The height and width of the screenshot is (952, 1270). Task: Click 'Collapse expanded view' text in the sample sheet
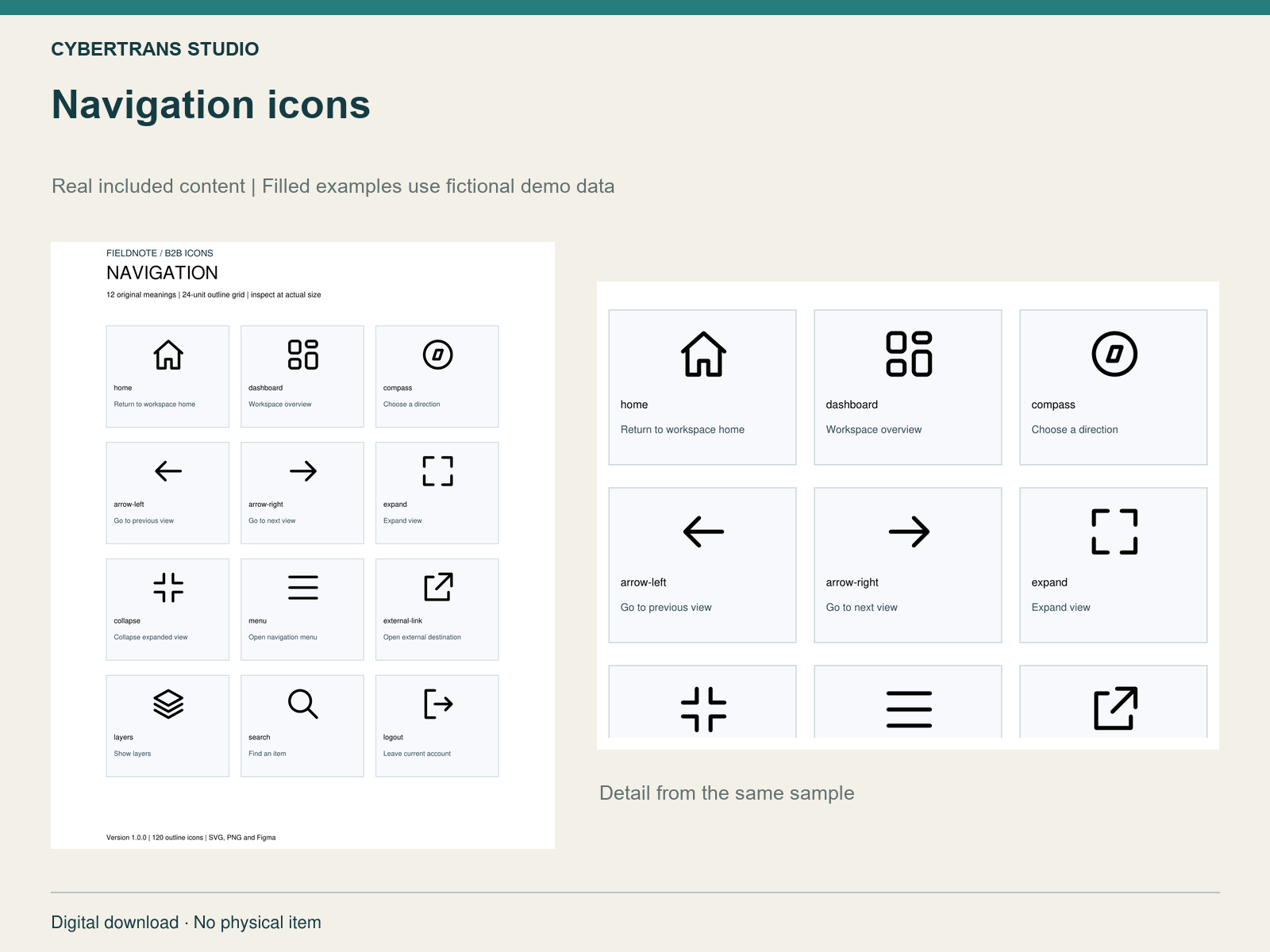[x=151, y=637]
